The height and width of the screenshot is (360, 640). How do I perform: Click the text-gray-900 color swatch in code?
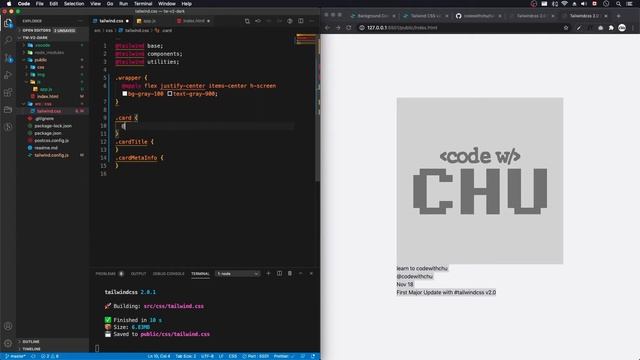point(169,94)
